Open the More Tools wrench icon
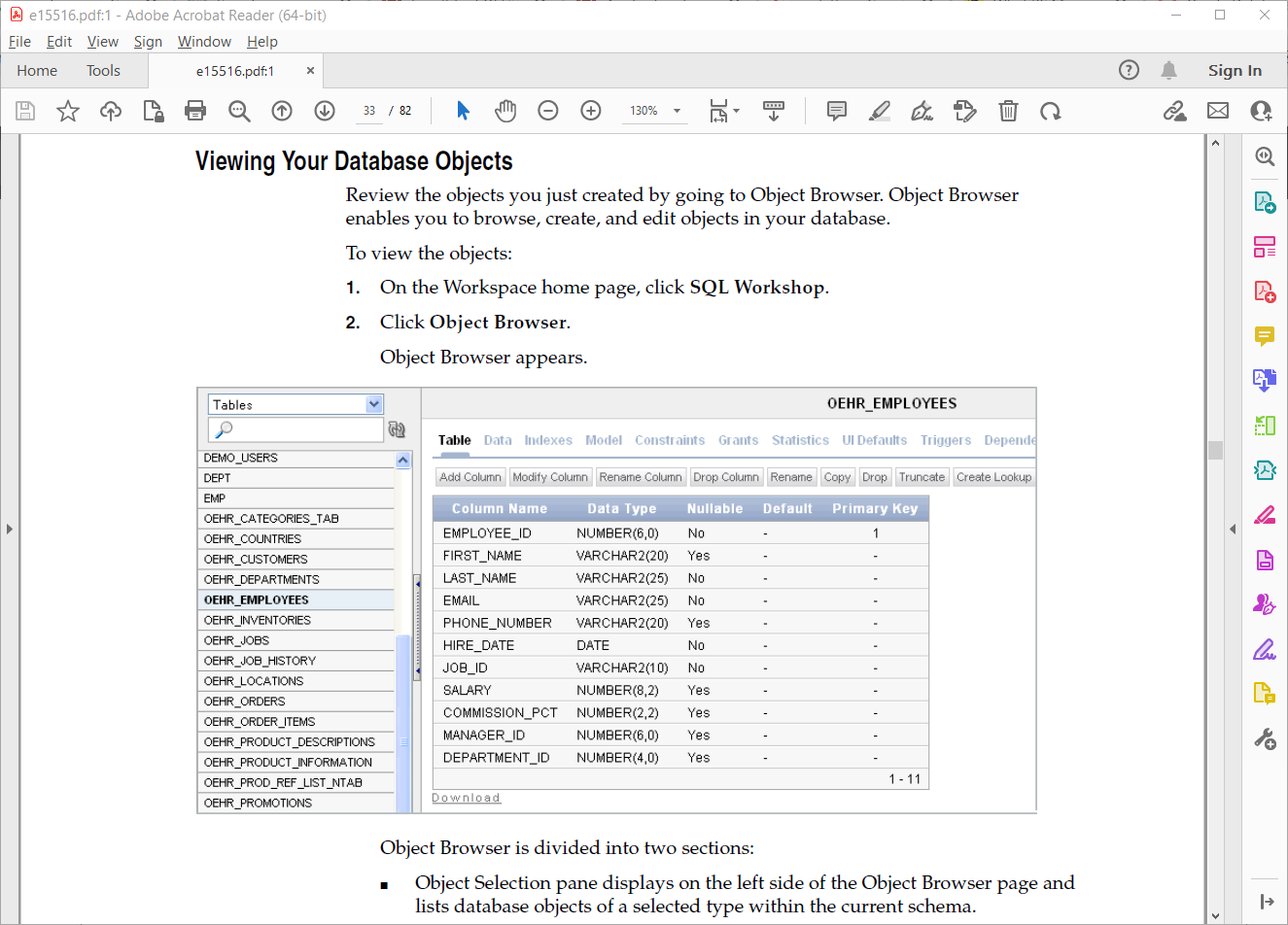 [x=1265, y=739]
